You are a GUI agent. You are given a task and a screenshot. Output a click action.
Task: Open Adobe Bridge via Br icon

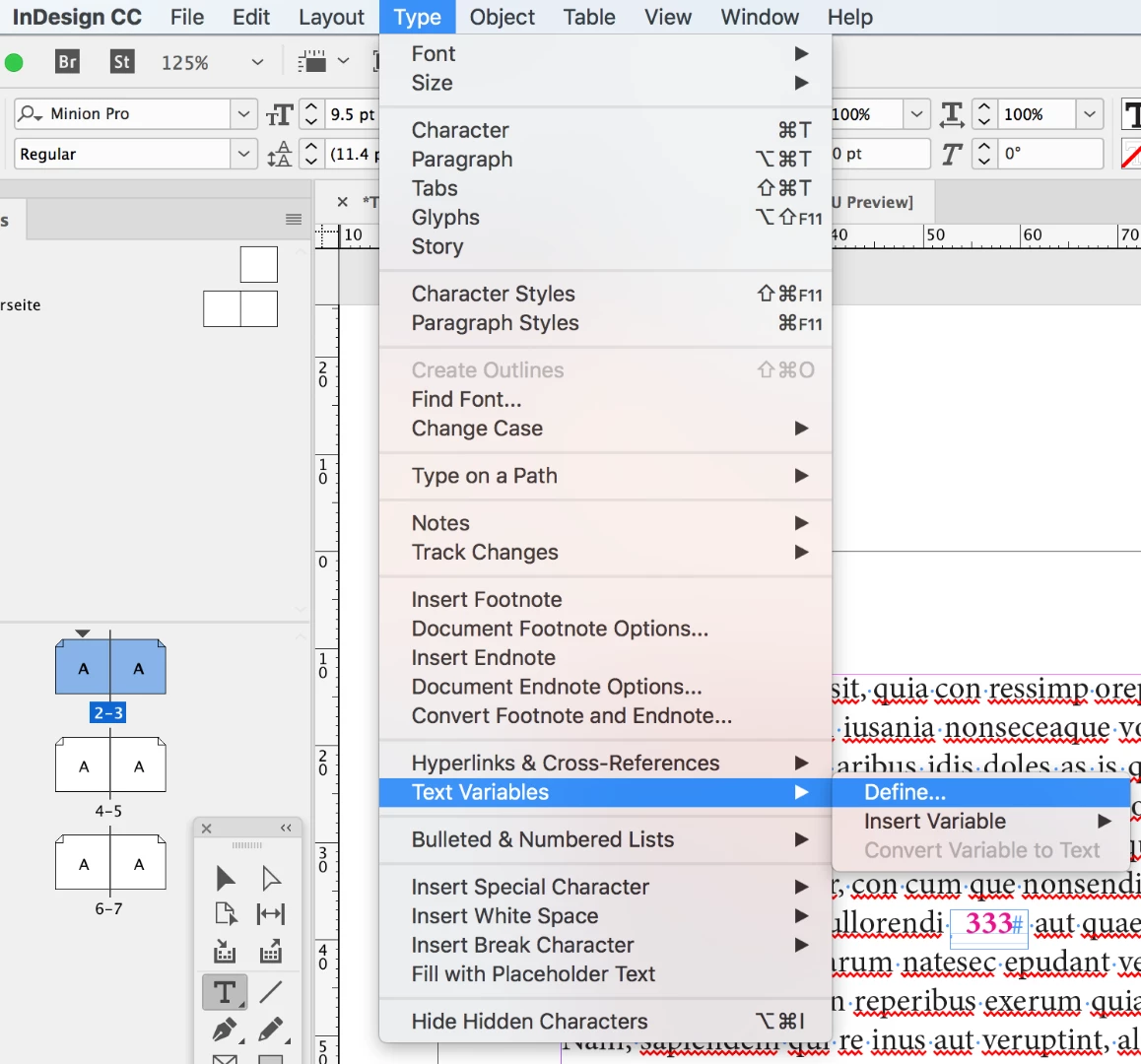(x=67, y=62)
